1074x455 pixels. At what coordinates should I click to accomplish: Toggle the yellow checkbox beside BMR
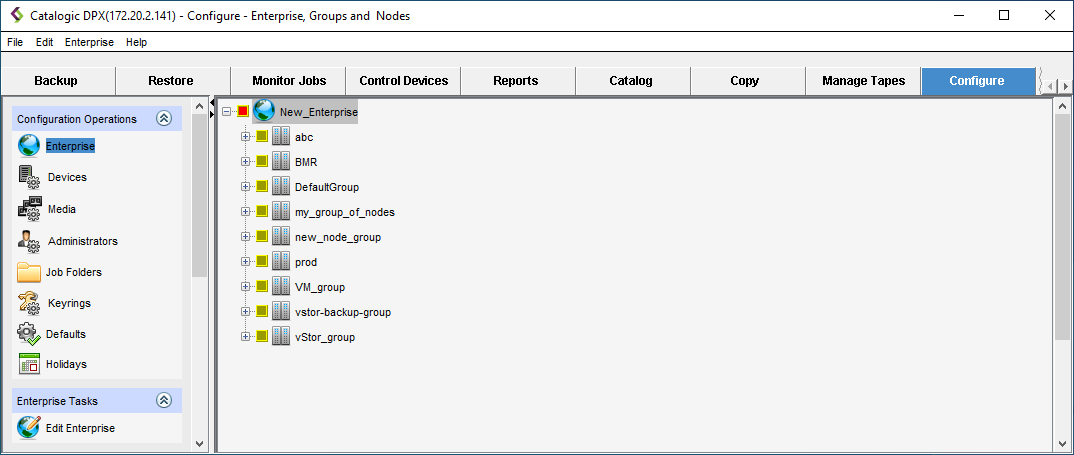coord(262,162)
